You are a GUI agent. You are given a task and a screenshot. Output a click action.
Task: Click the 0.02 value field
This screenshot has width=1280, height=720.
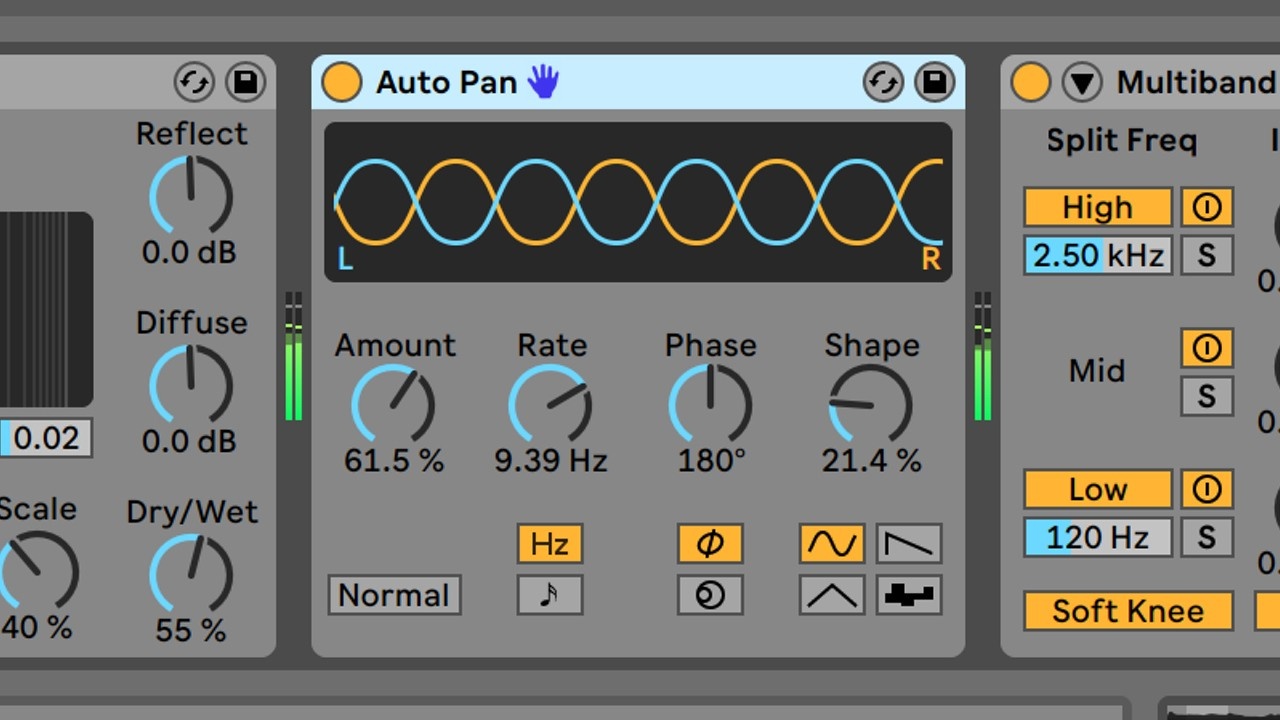click(46, 438)
